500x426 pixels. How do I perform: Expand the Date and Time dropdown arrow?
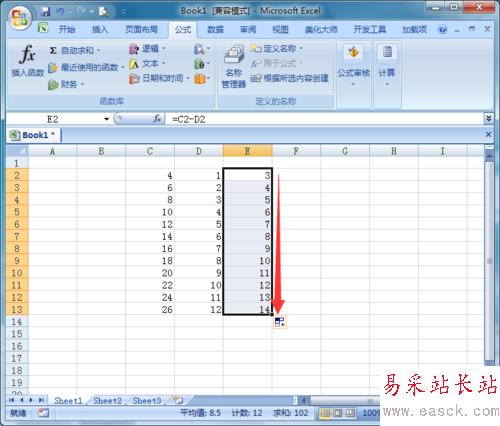pyautogui.click(x=188, y=79)
